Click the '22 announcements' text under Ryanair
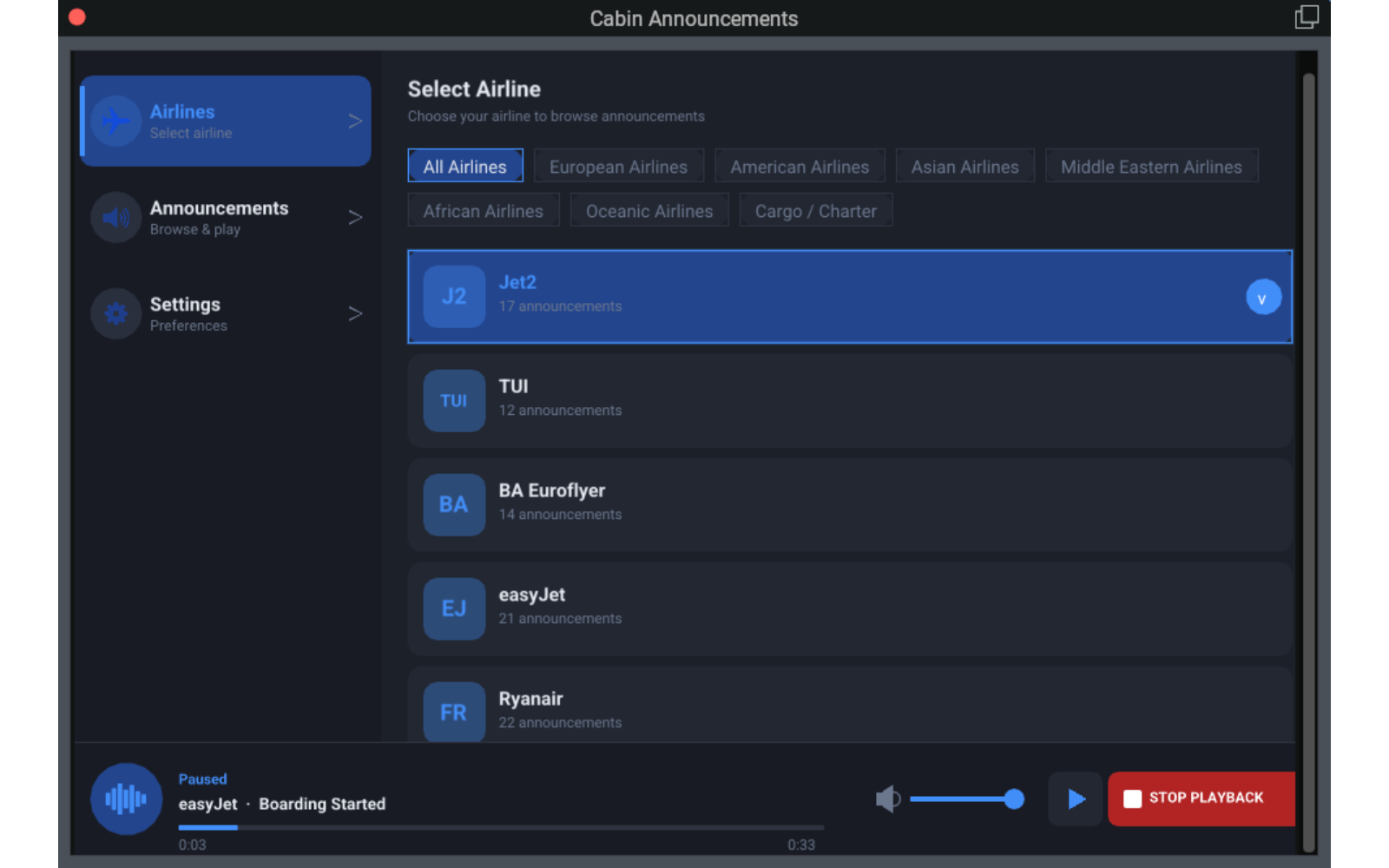The height and width of the screenshot is (868, 1389). click(560, 723)
